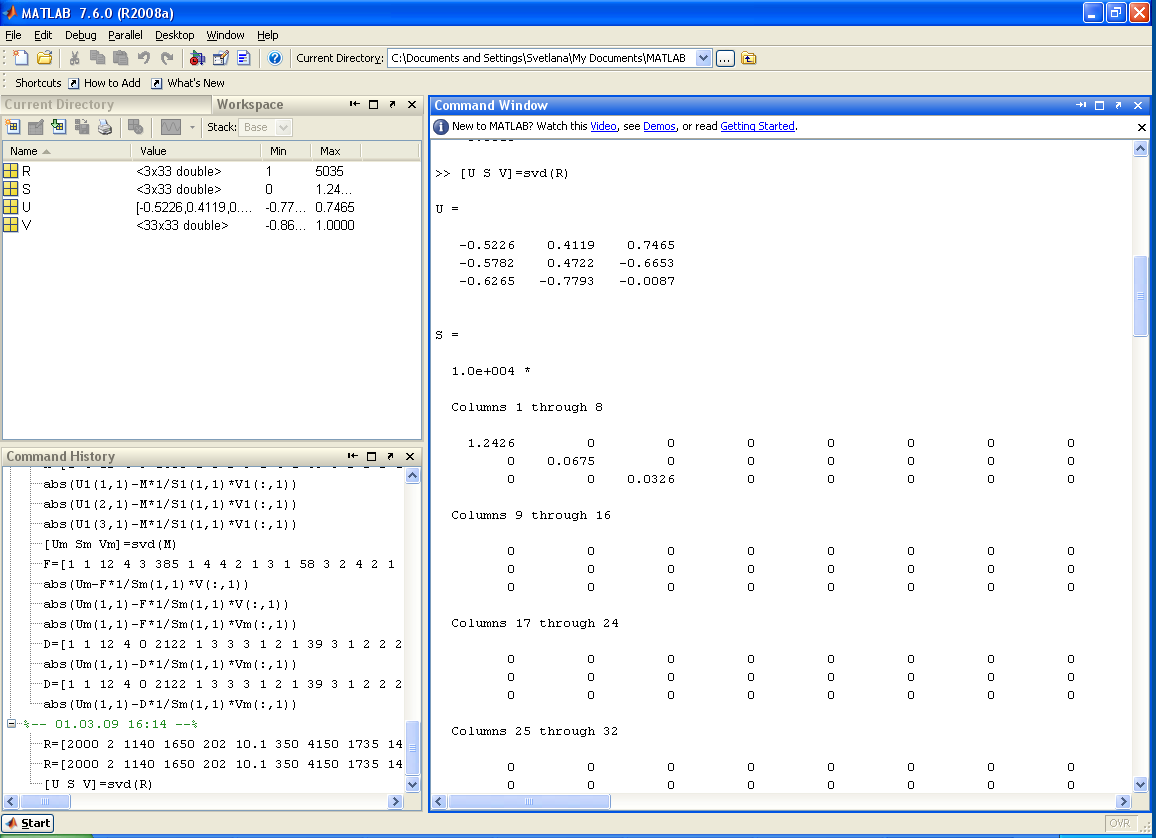Open MATLAB Help question mark icon
The width and height of the screenshot is (1156, 838).
(275, 57)
